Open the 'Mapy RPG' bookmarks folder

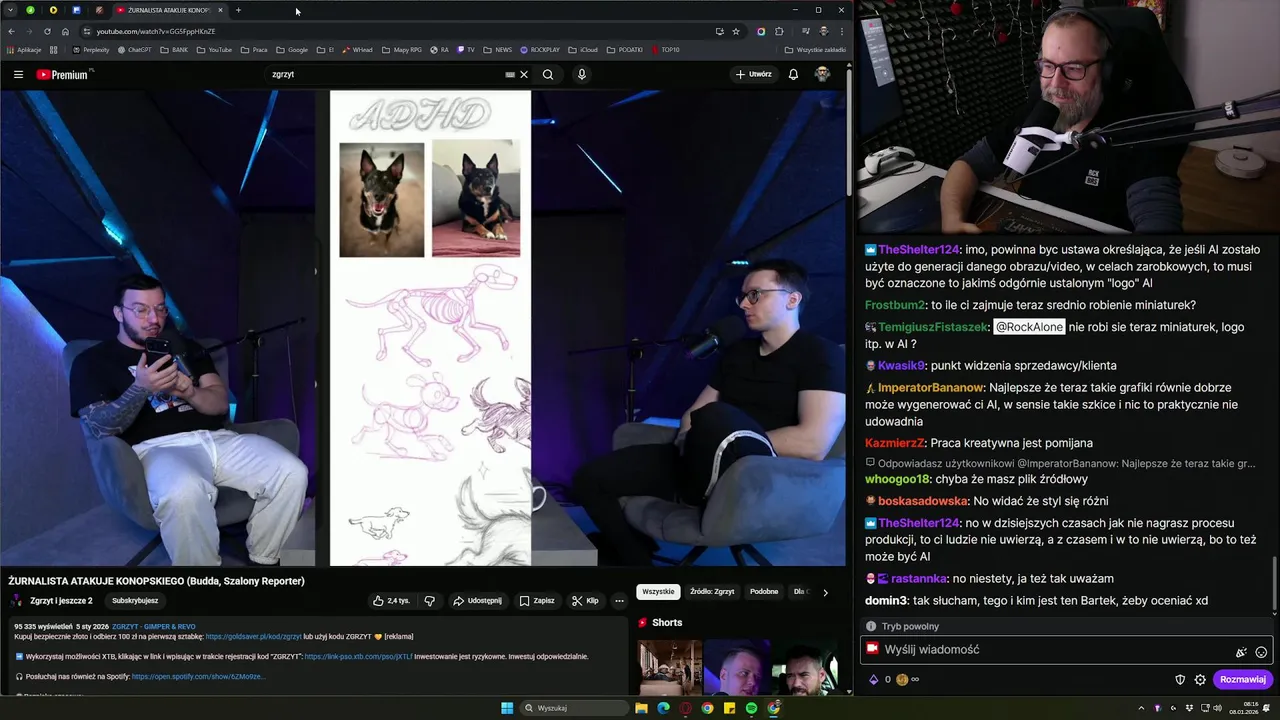click(x=402, y=49)
